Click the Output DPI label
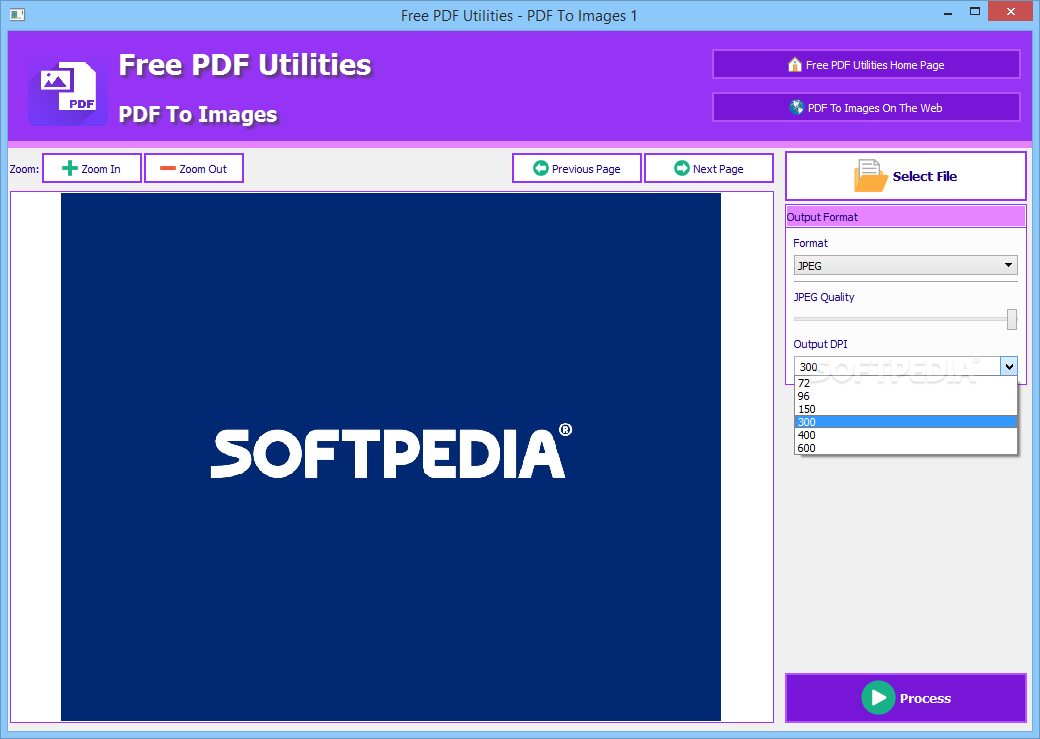The width and height of the screenshot is (1040, 739). coord(820,344)
